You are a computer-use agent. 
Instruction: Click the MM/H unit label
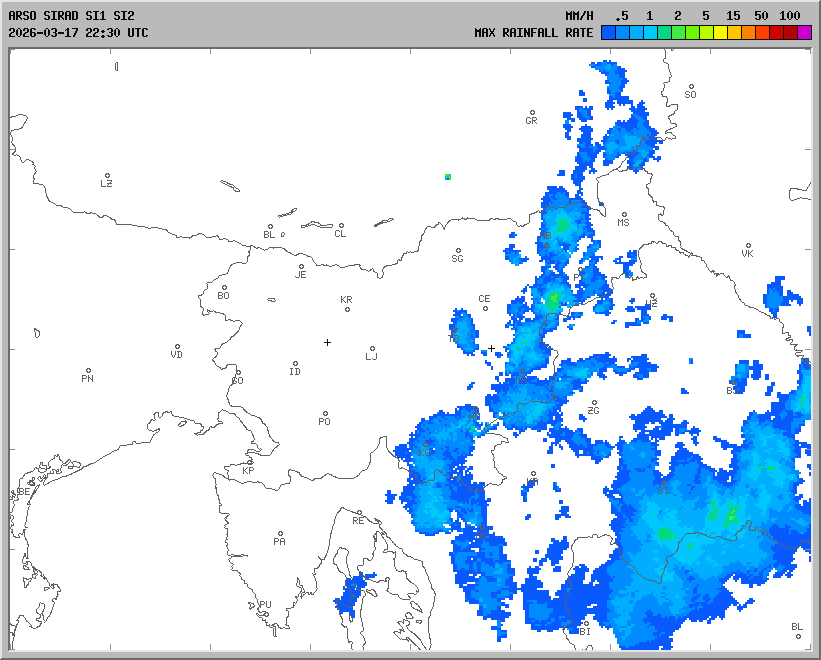(578, 16)
